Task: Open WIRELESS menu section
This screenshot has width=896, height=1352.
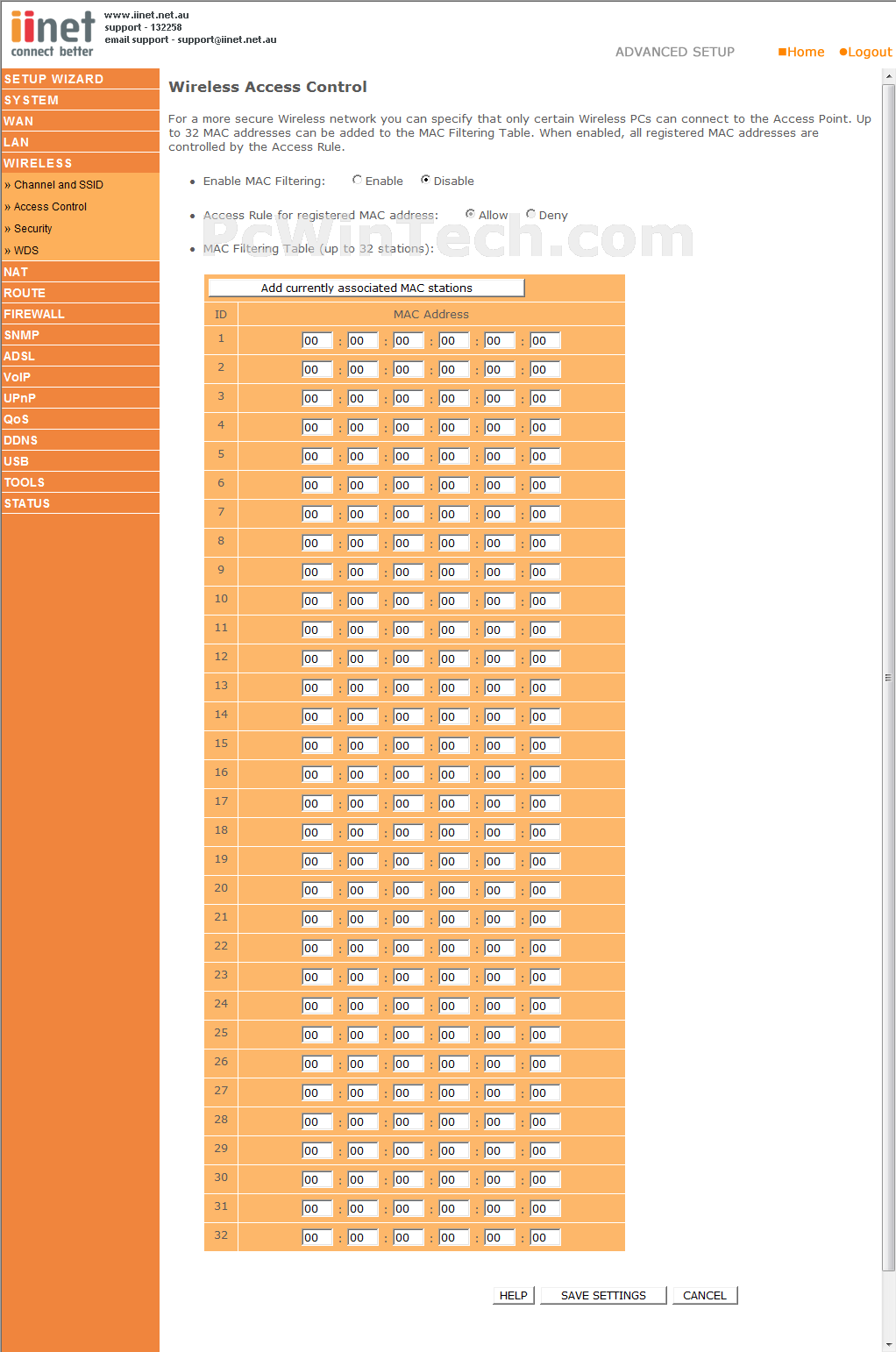Action: pos(80,163)
